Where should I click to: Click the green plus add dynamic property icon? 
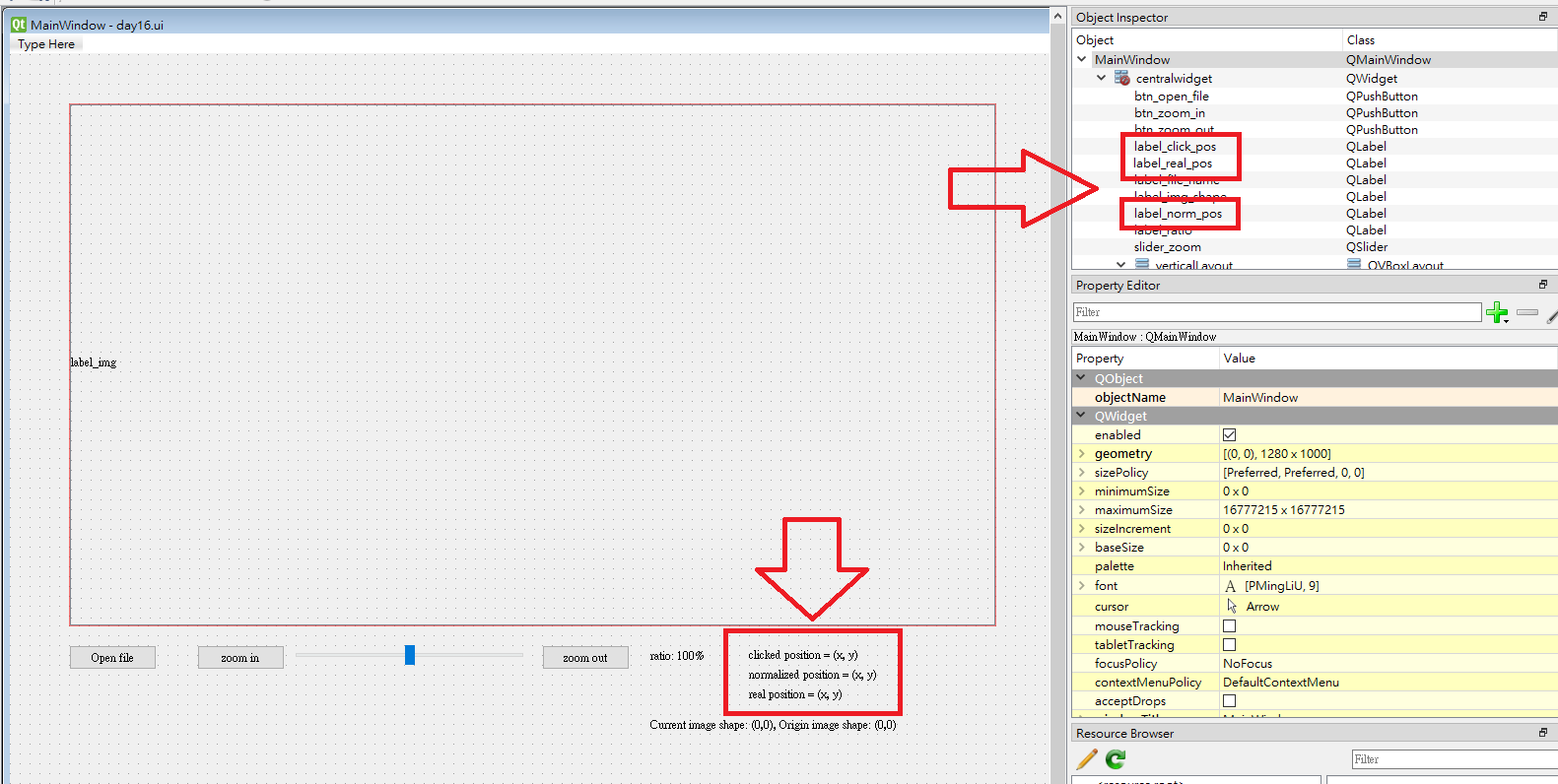coord(1497,313)
